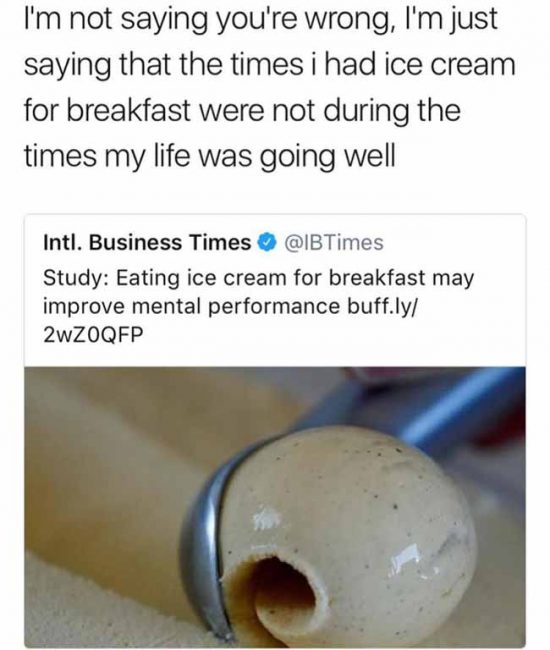
Task: Click the word 'Study:' in quoted tweet
Action: click(76, 278)
